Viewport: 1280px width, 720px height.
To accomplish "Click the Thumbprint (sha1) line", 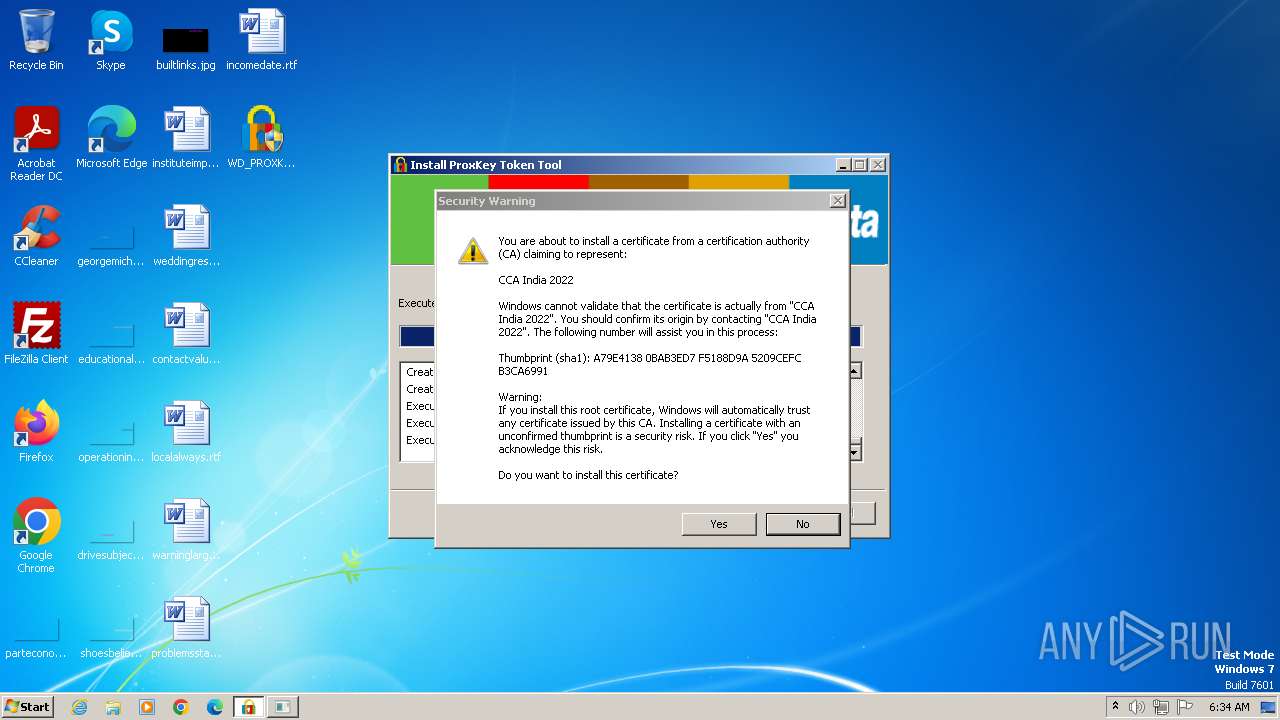I will coord(650,364).
